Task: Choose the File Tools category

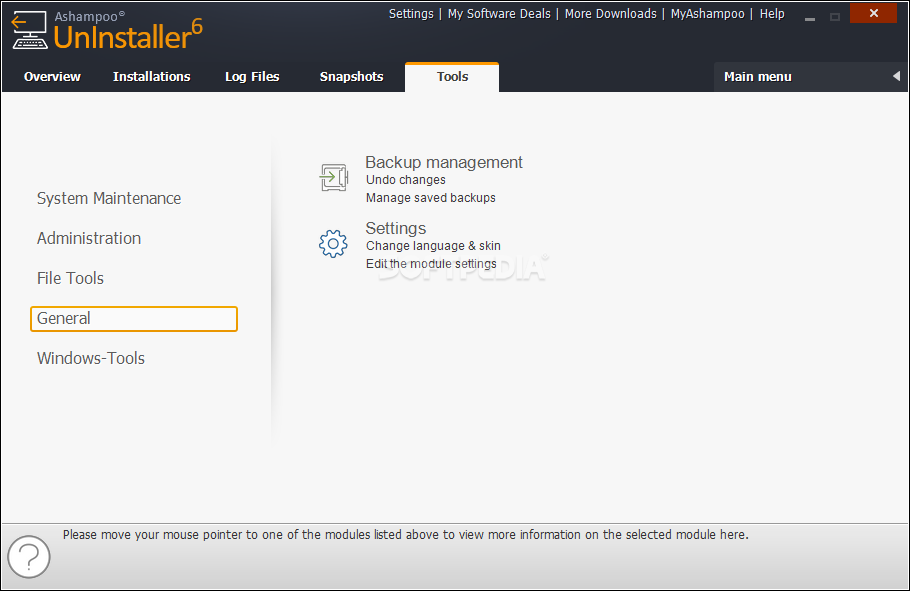Action: (x=70, y=279)
